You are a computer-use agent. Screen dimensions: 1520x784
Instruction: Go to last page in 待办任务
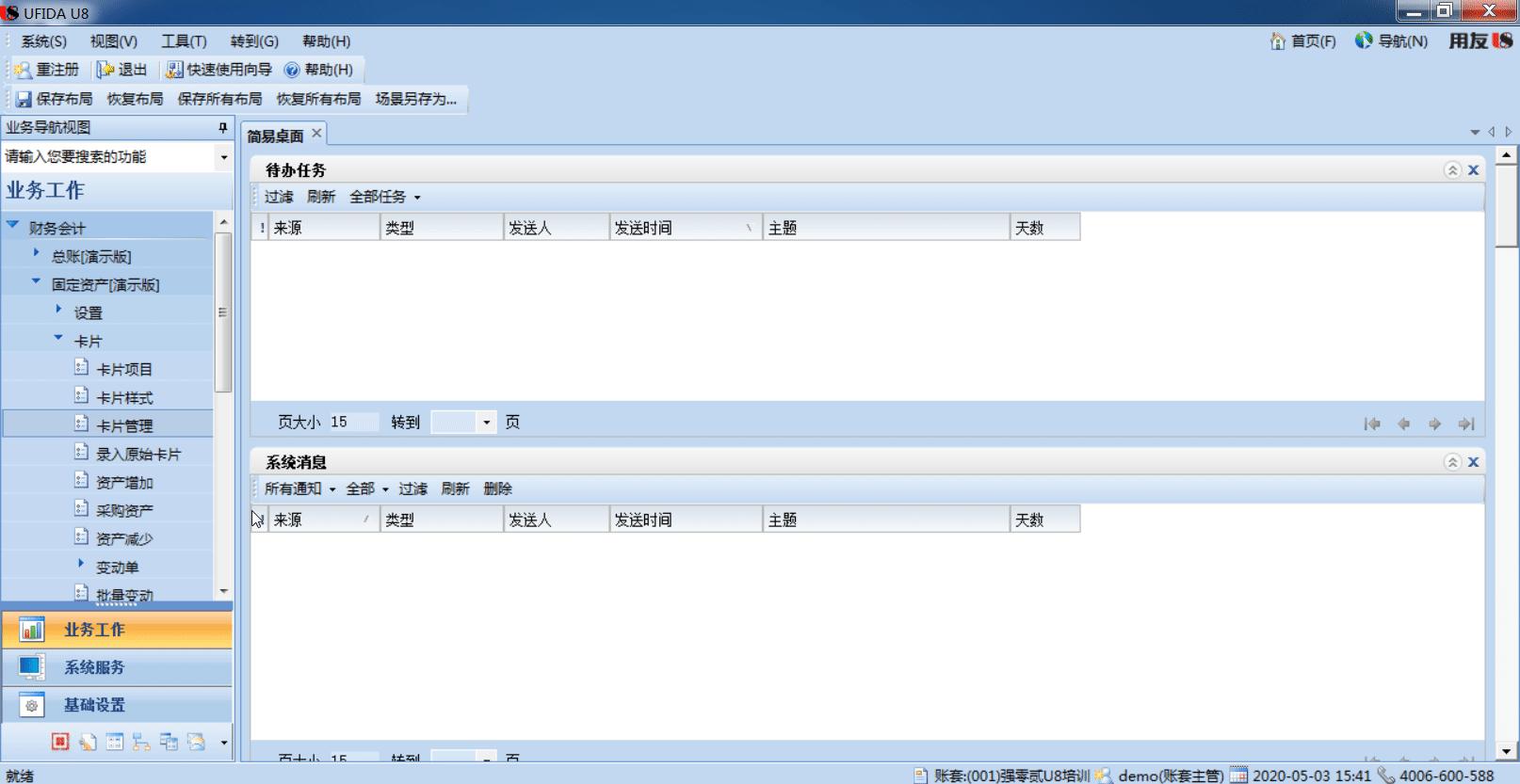click(x=1466, y=424)
